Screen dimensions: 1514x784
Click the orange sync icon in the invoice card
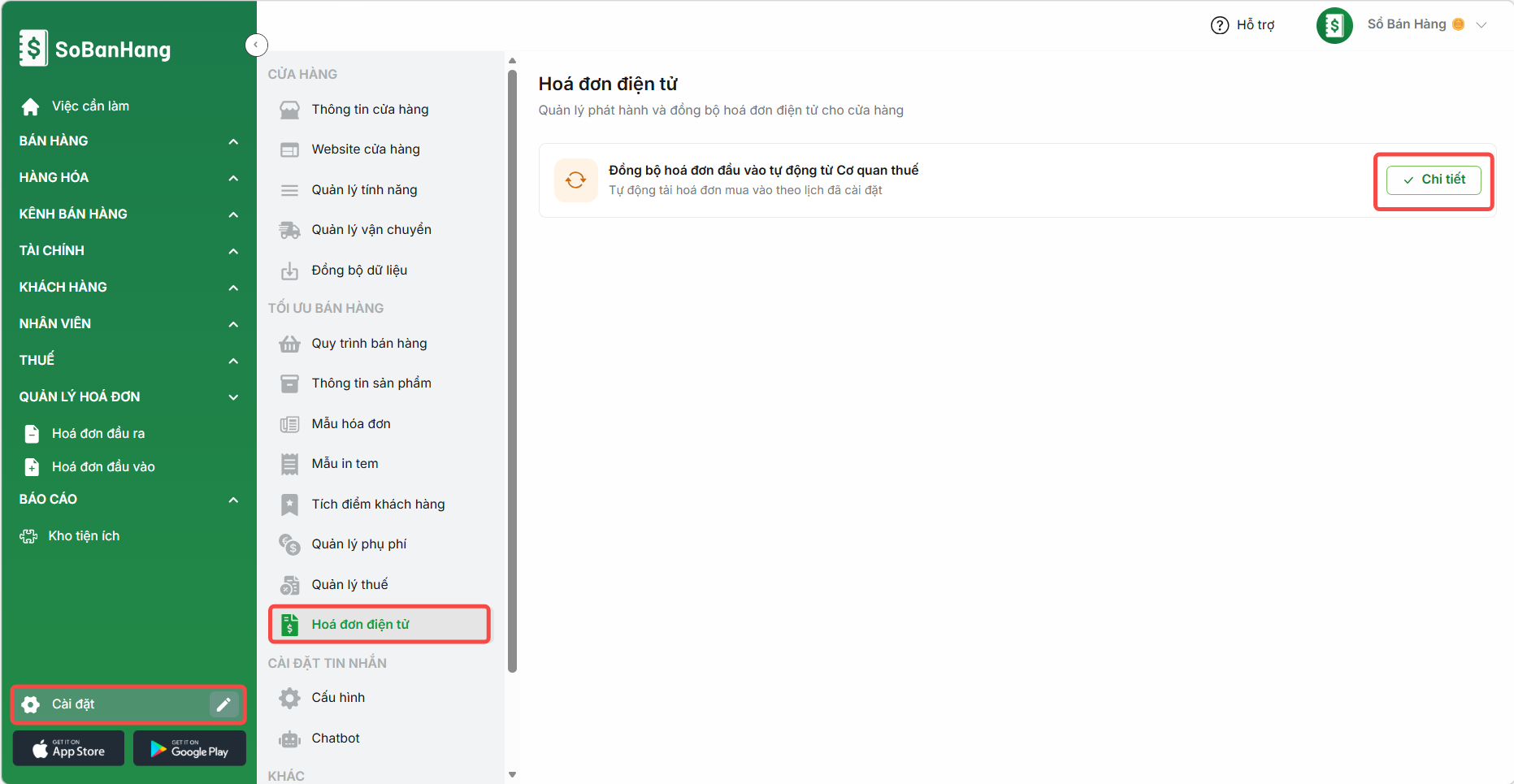575,180
